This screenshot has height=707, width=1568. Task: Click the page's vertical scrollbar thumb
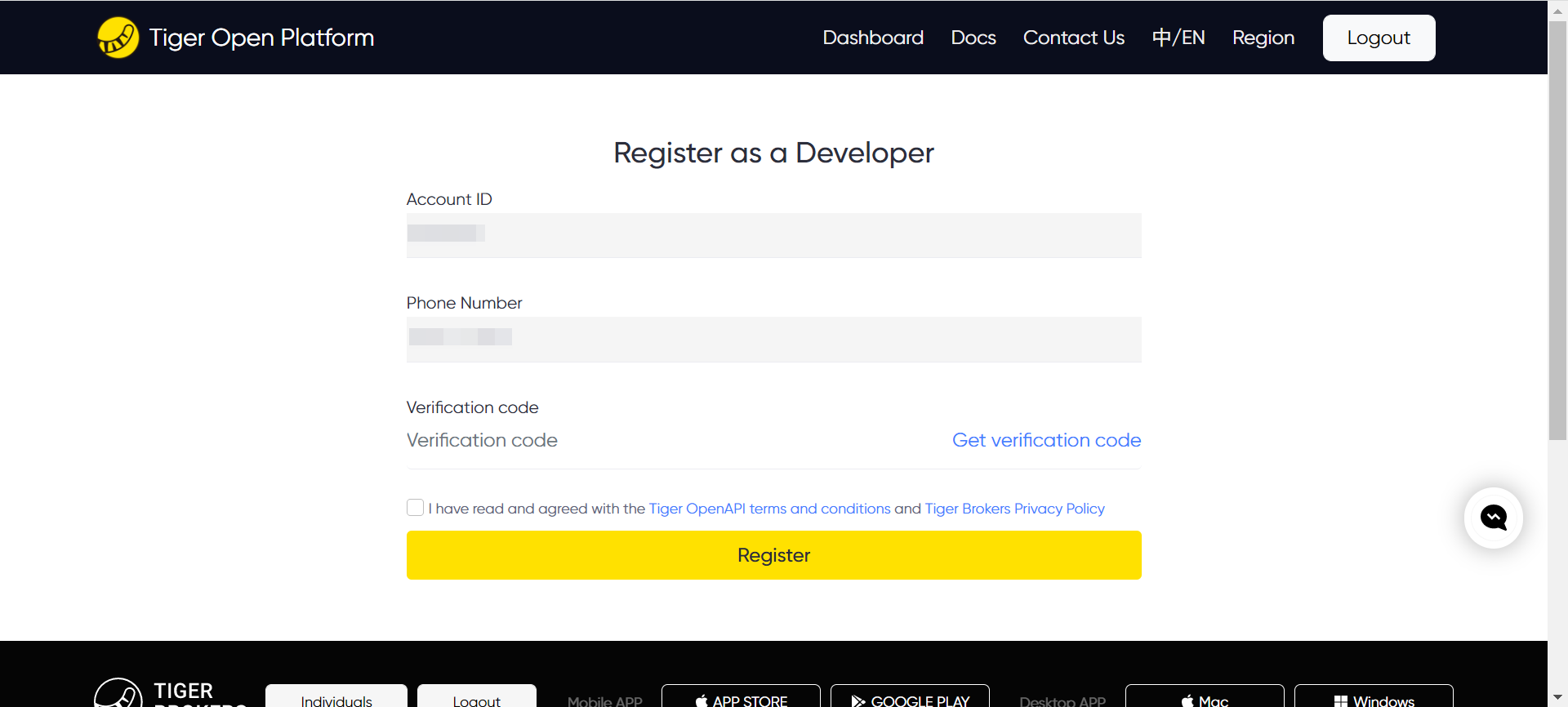[1557, 229]
